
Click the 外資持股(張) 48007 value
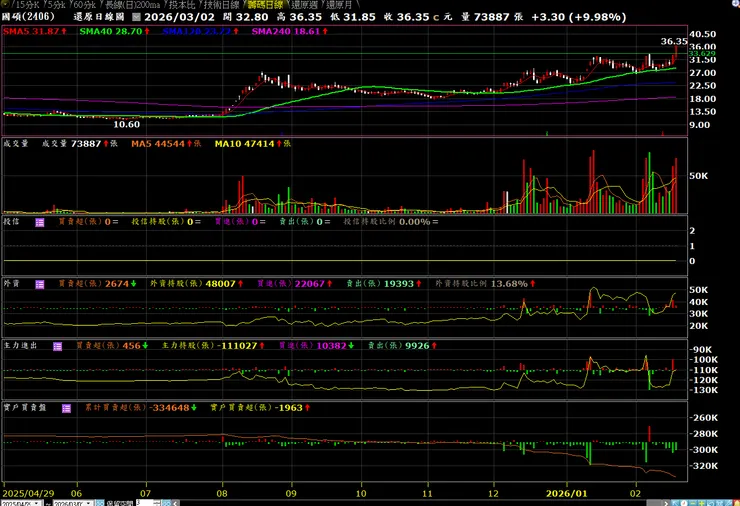tap(220, 284)
